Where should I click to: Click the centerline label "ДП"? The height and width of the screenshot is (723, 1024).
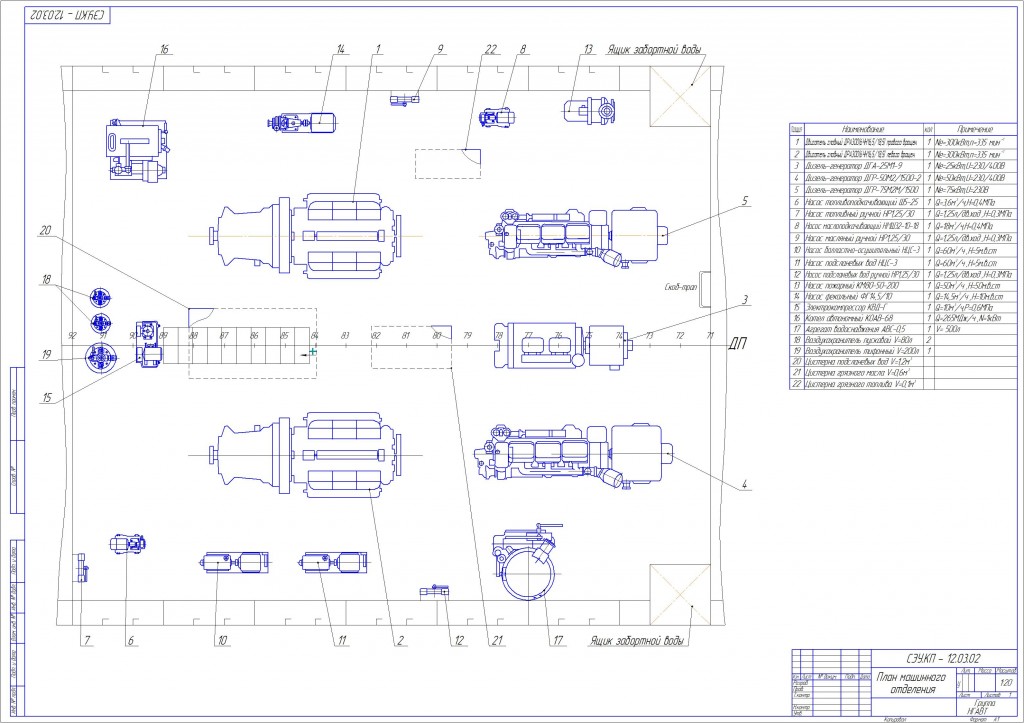pyautogui.click(x=737, y=344)
